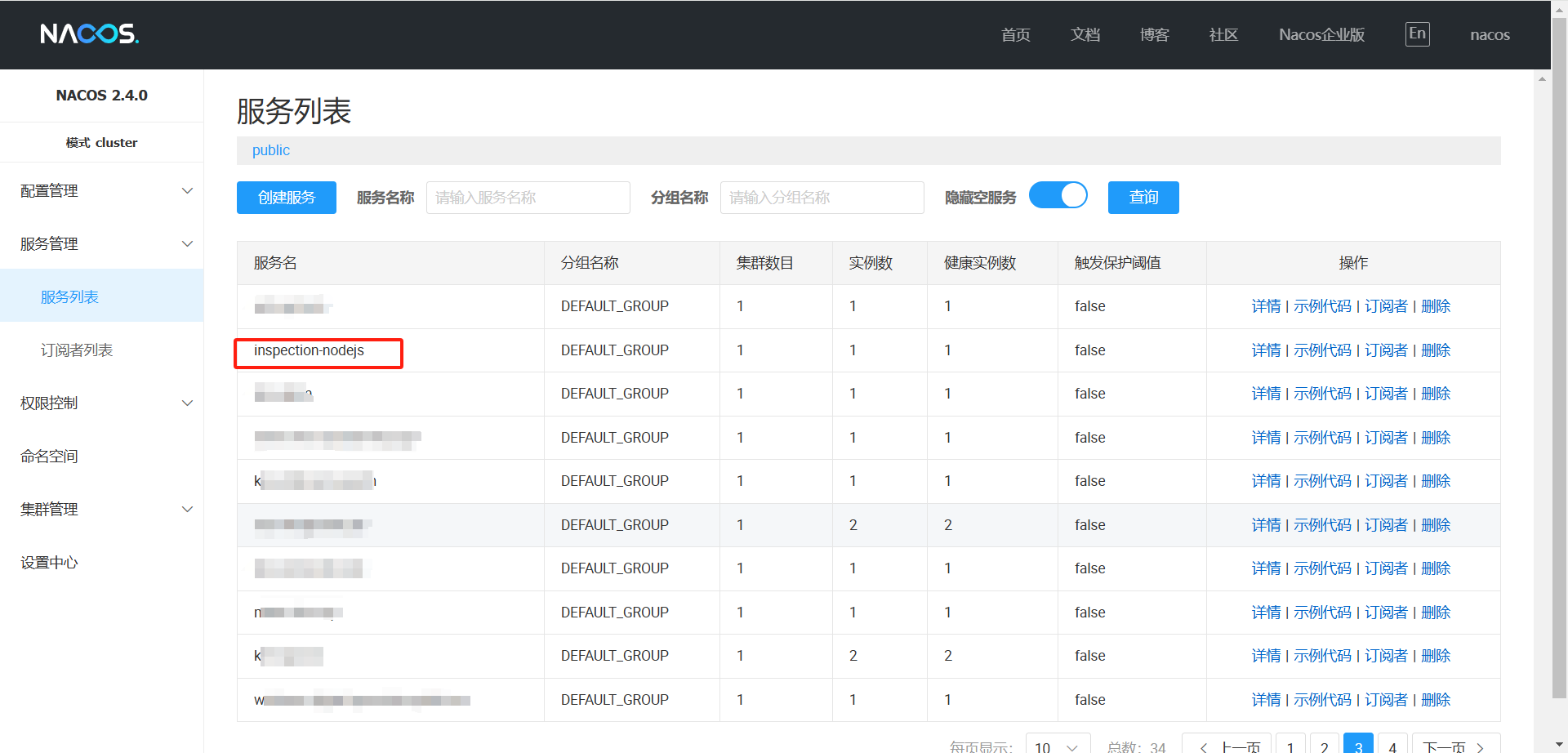Open 示例代码 for inspection-nodejs service
The width and height of the screenshot is (1568, 753).
tap(1323, 350)
